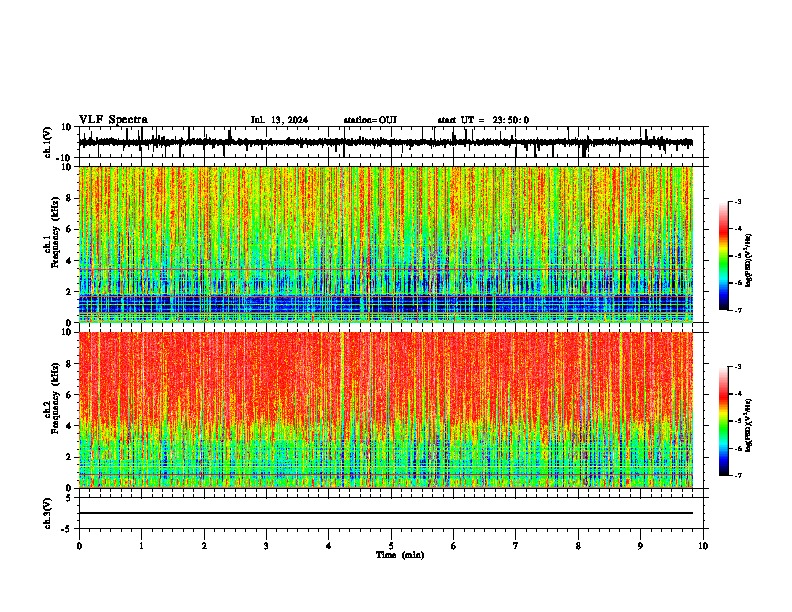Viewport: 792px width, 612px height.
Task: Click the '4' kHz tick on ch.2 frequency axis
Action: click(x=70, y=426)
